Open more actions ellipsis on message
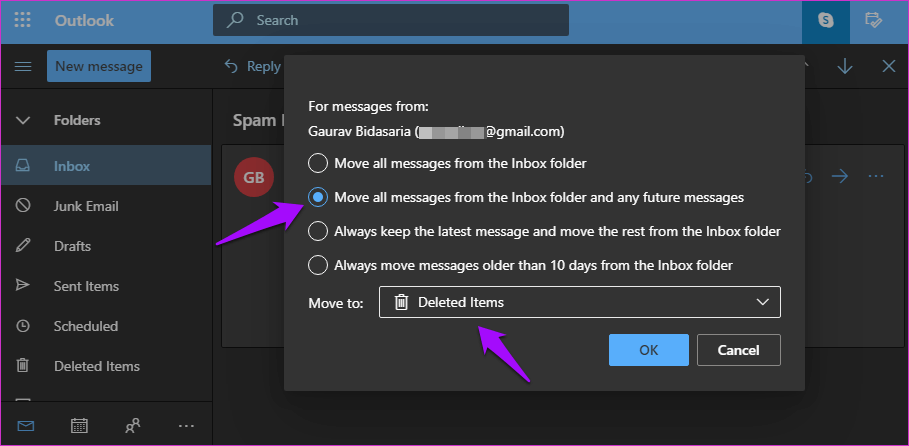This screenshot has height=446, width=909. 876,176
